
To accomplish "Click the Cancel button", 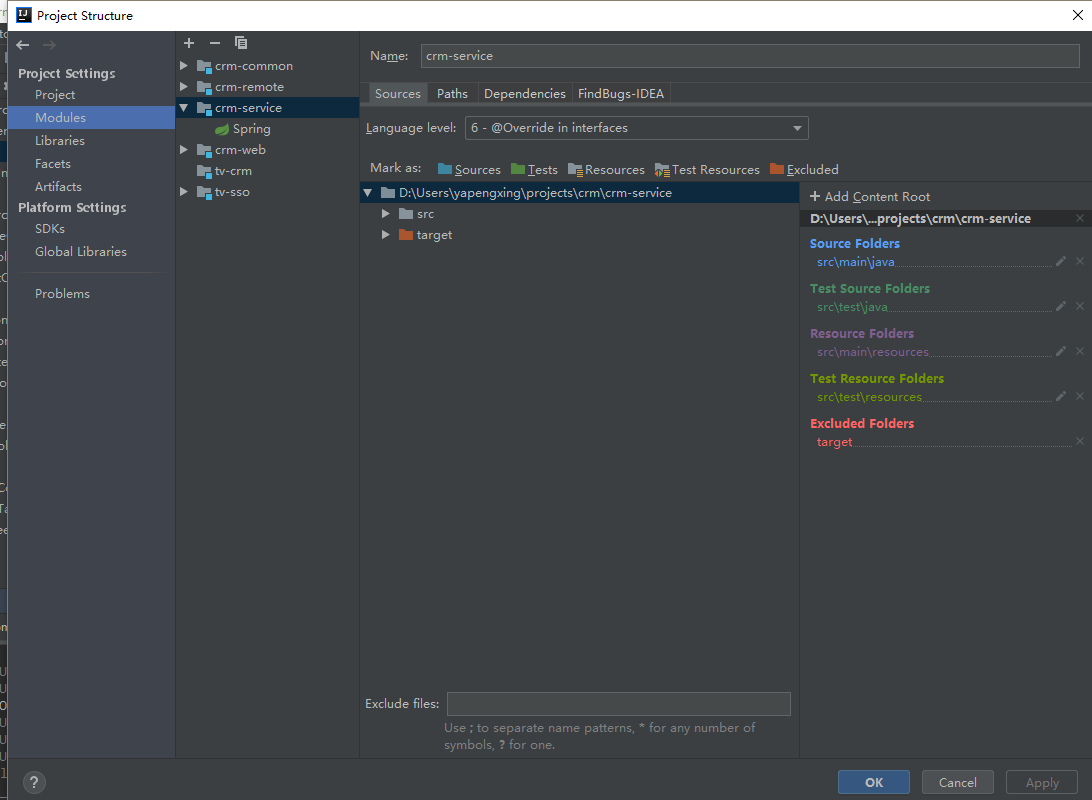I will click(x=958, y=783).
